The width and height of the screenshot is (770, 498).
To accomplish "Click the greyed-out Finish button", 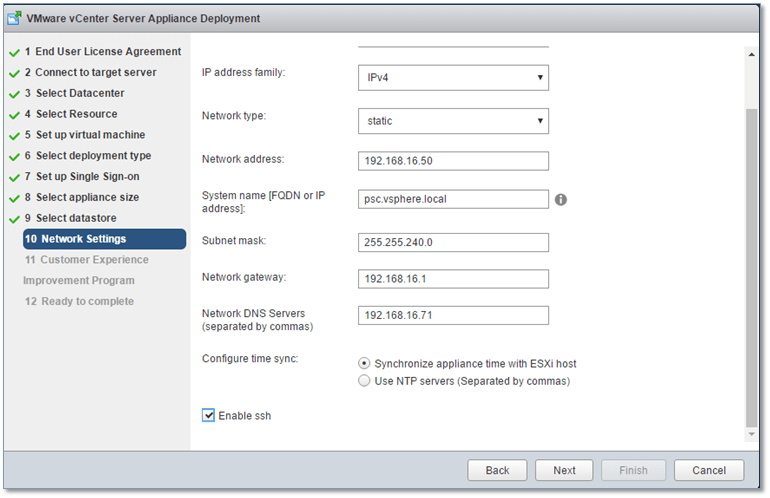I will tap(633, 470).
